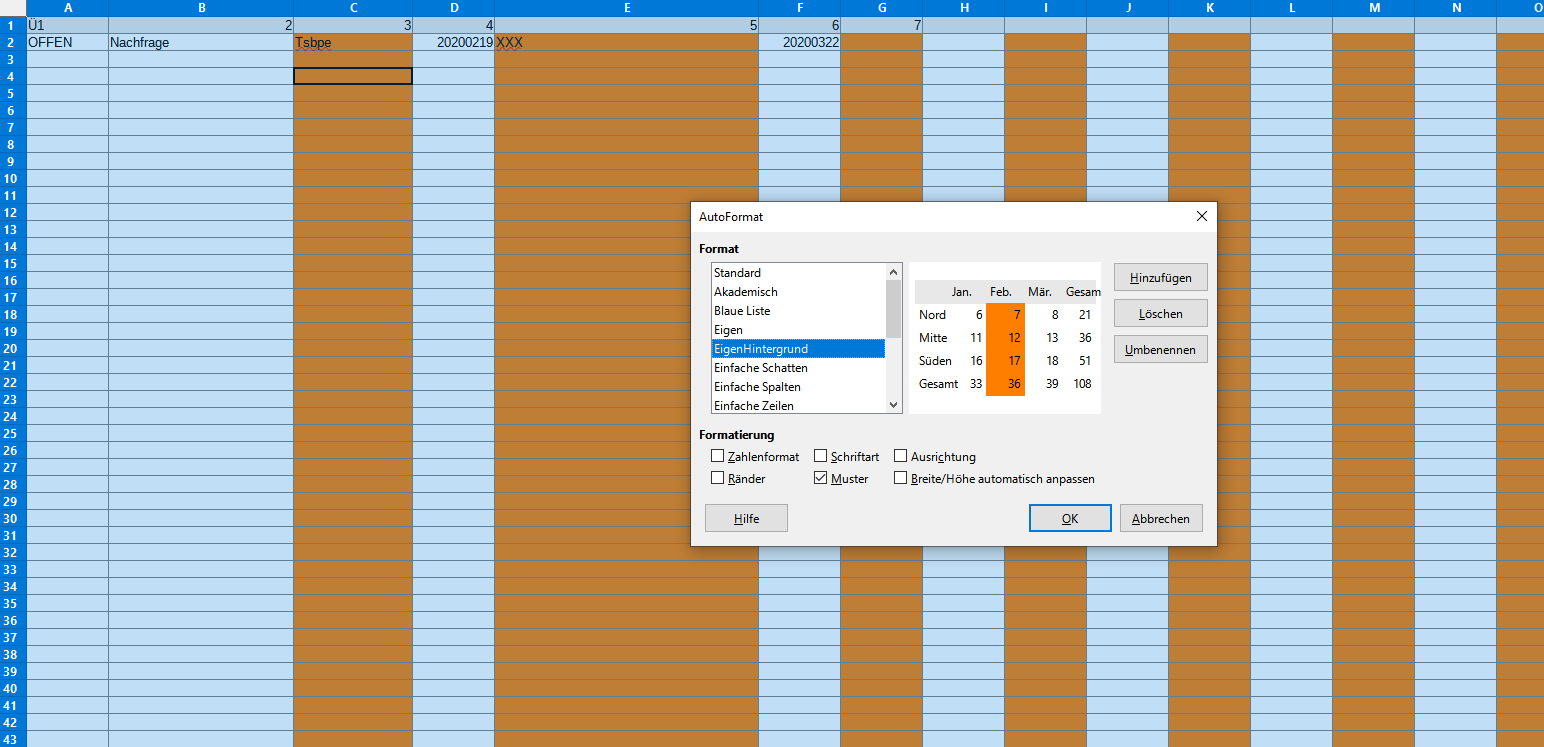
Task: Click cell containing XXX
Action: [x=626, y=42]
